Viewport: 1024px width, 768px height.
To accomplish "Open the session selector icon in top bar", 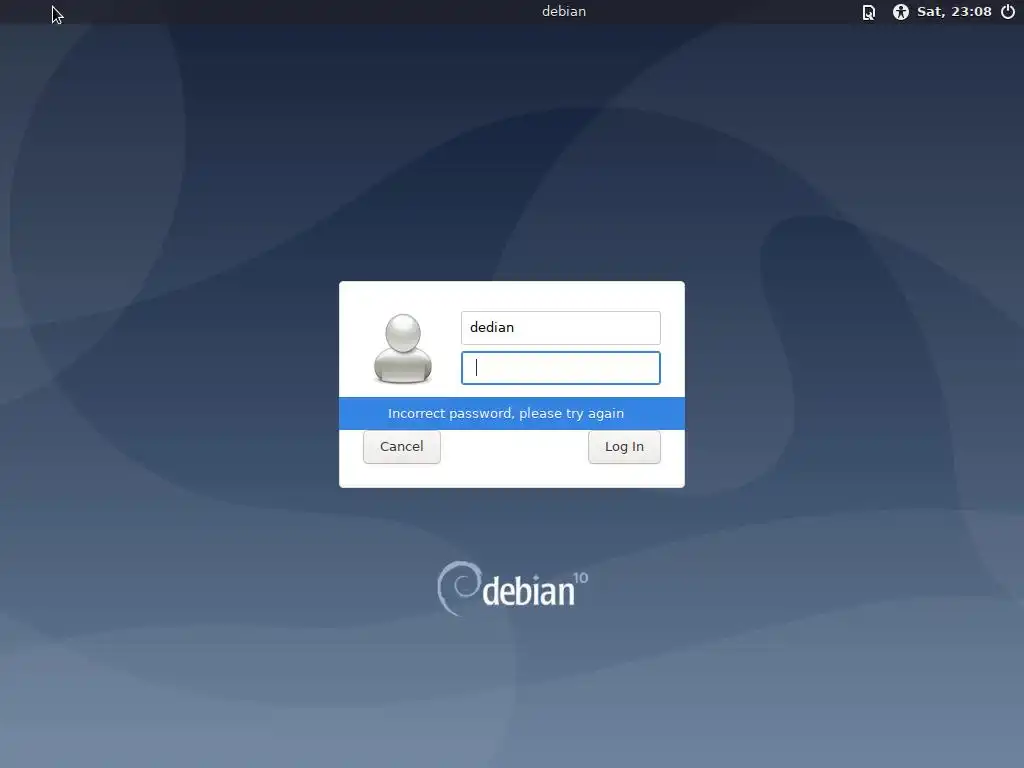I will coord(869,12).
